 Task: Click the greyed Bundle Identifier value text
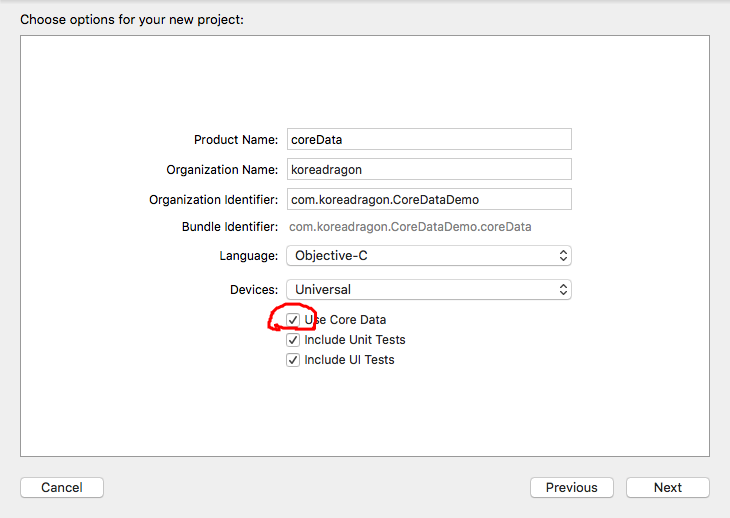[410, 227]
